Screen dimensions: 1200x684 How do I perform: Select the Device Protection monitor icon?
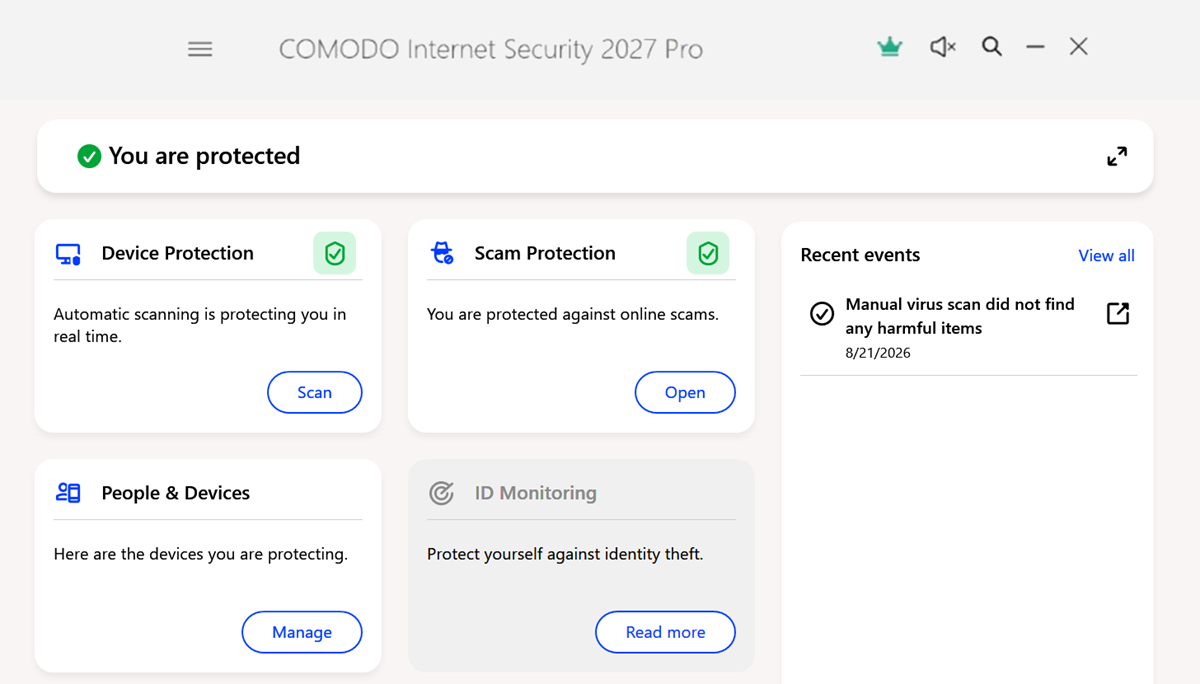click(68, 254)
